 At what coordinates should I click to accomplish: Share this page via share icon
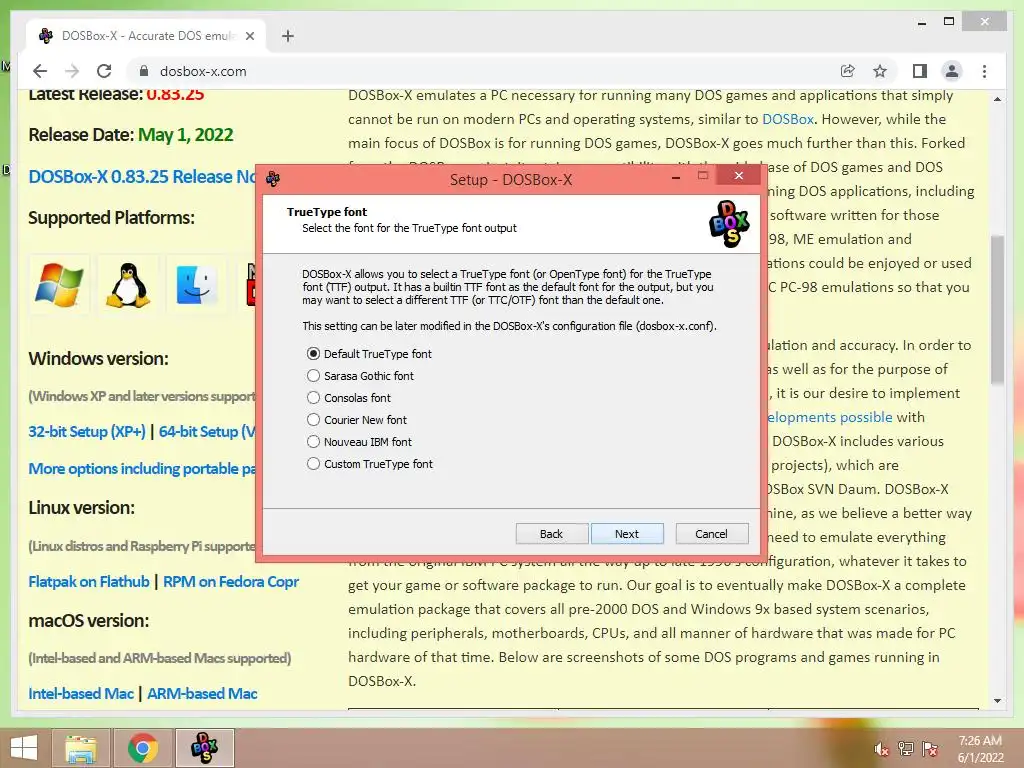pos(848,71)
